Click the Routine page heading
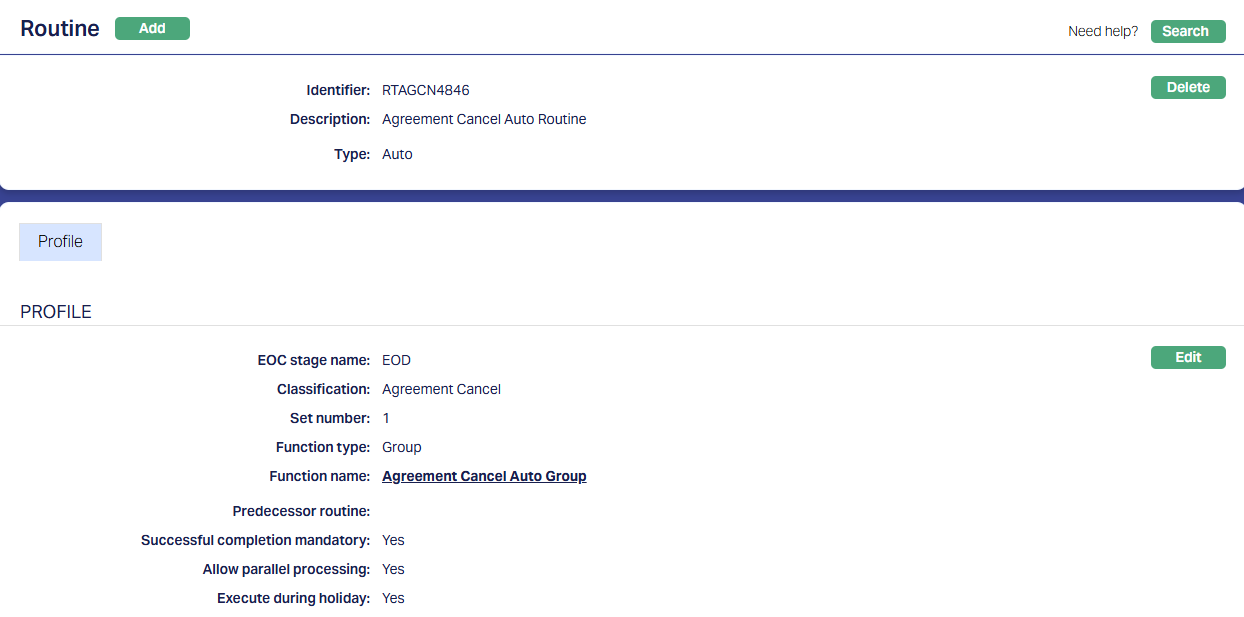Screen dimensions: 1244x617 click(x=60, y=29)
